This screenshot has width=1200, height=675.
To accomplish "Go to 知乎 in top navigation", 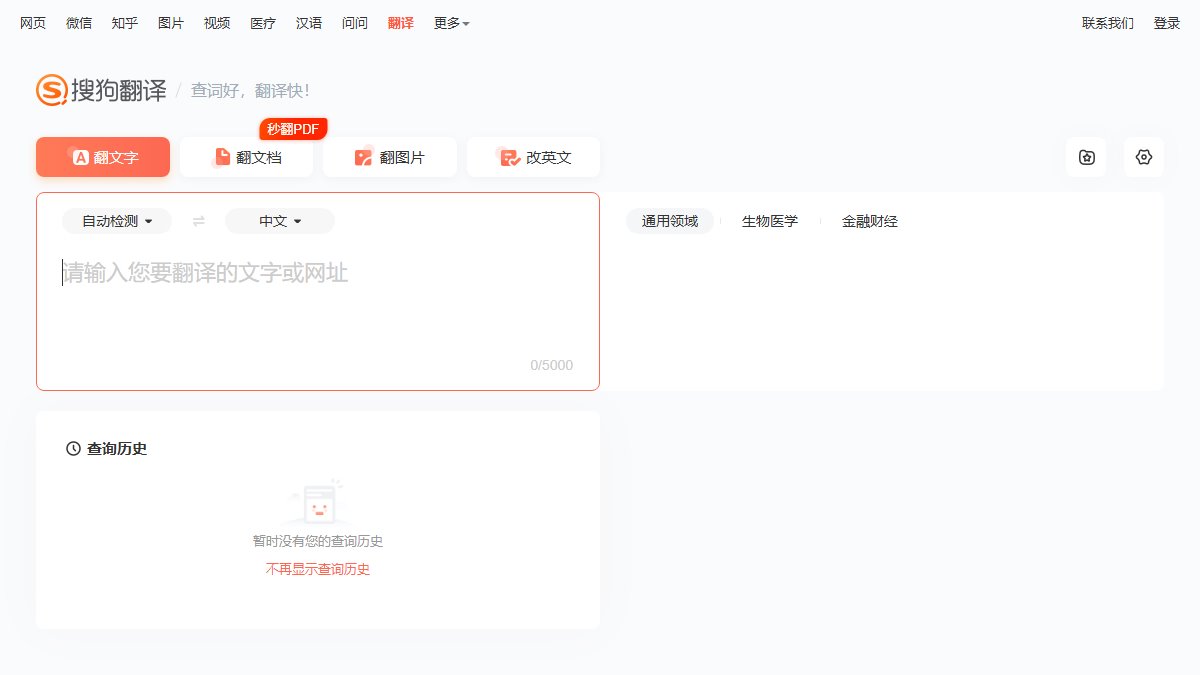I will click(125, 23).
